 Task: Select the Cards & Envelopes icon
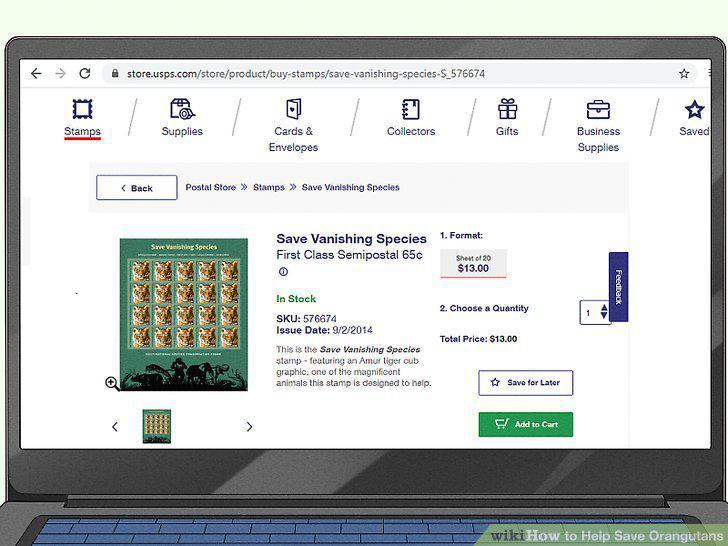click(293, 109)
